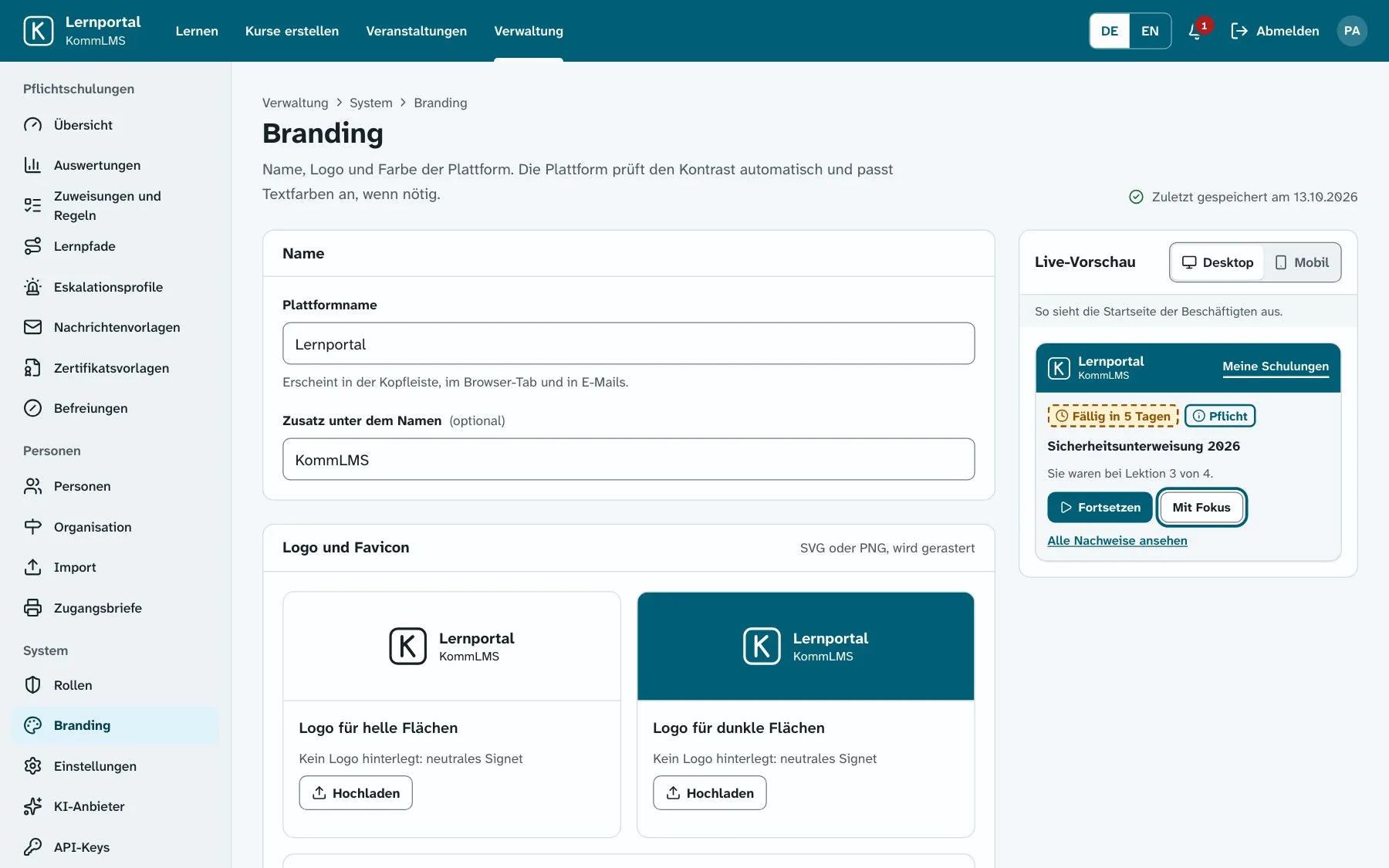Click the Organisation signpost icon
Screen dimensions: 1389x868
click(32, 527)
